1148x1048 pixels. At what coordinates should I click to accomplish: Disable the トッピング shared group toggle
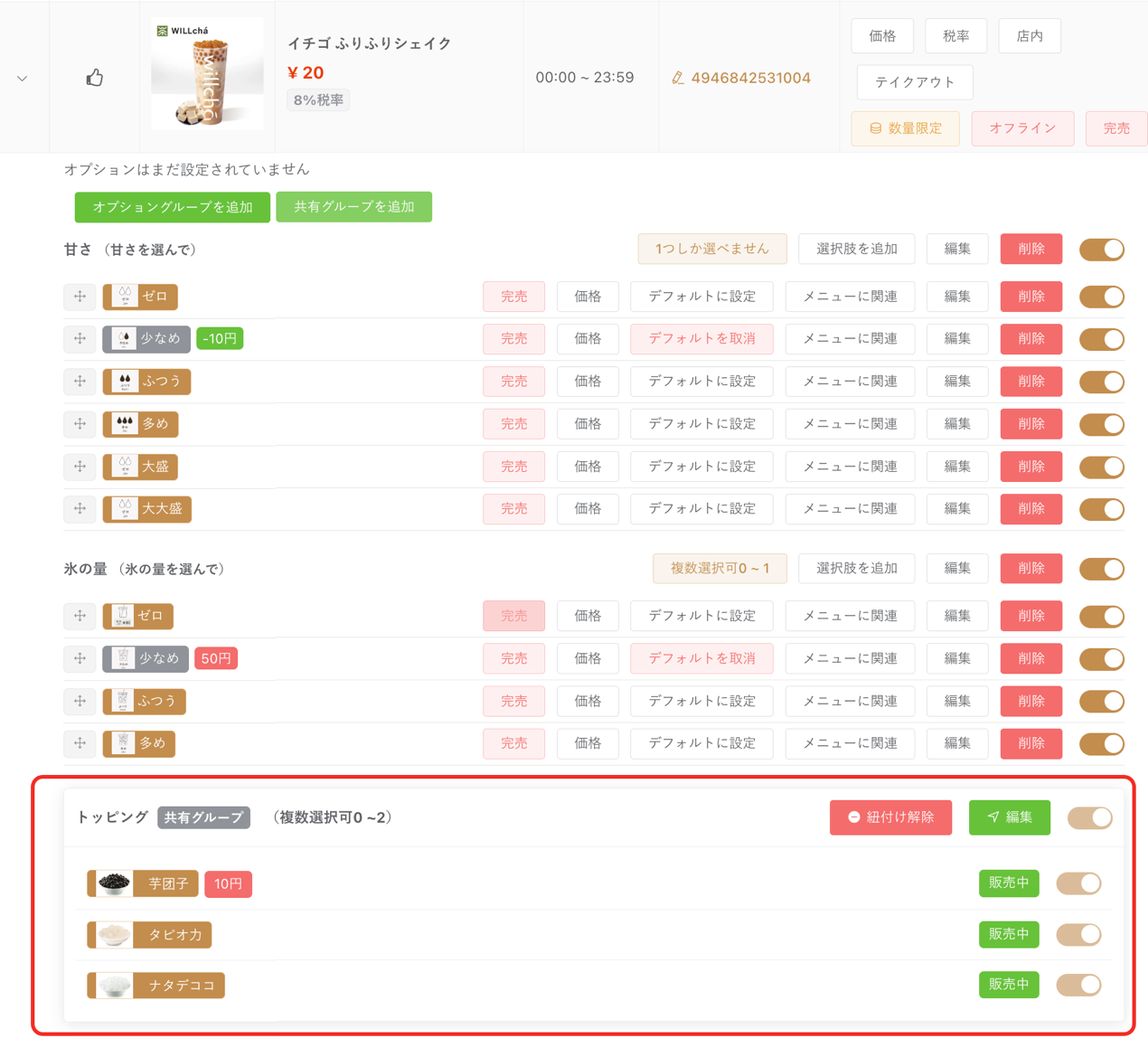click(x=1089, y=817)
